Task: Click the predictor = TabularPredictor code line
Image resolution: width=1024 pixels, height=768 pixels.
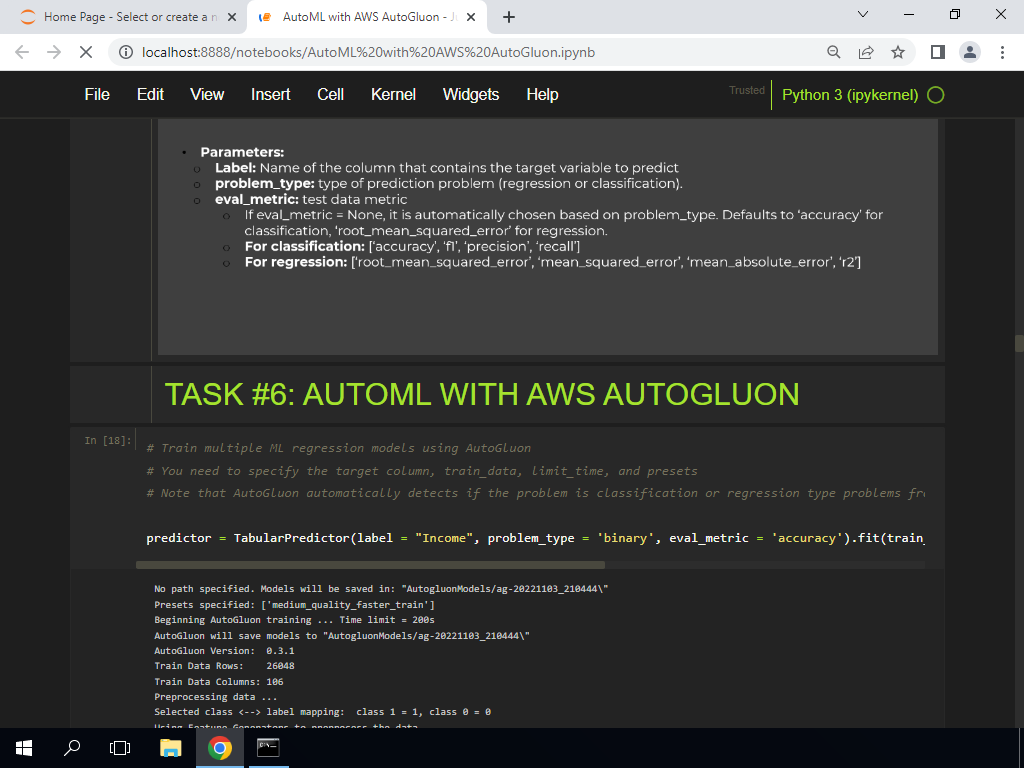Action: pyautogui.click(x=535, y=538)
